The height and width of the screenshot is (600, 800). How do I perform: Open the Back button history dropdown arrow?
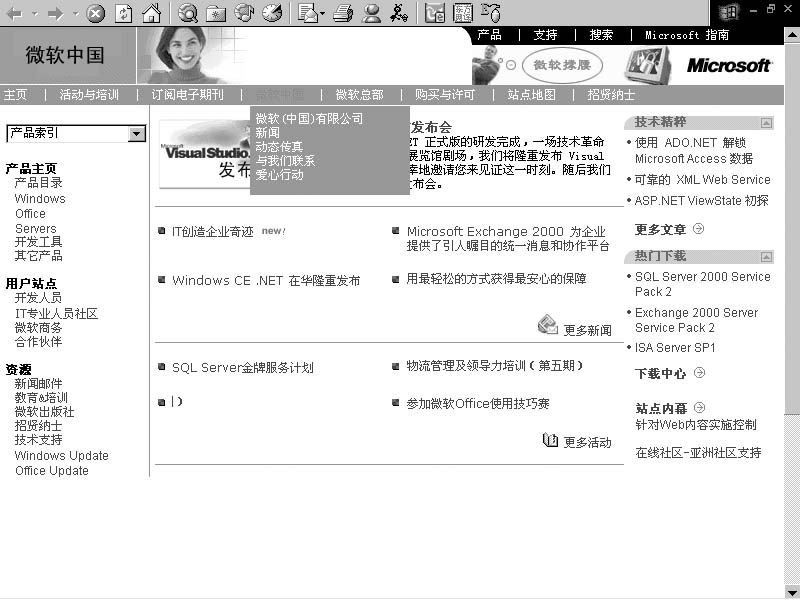tap(35, 14)
